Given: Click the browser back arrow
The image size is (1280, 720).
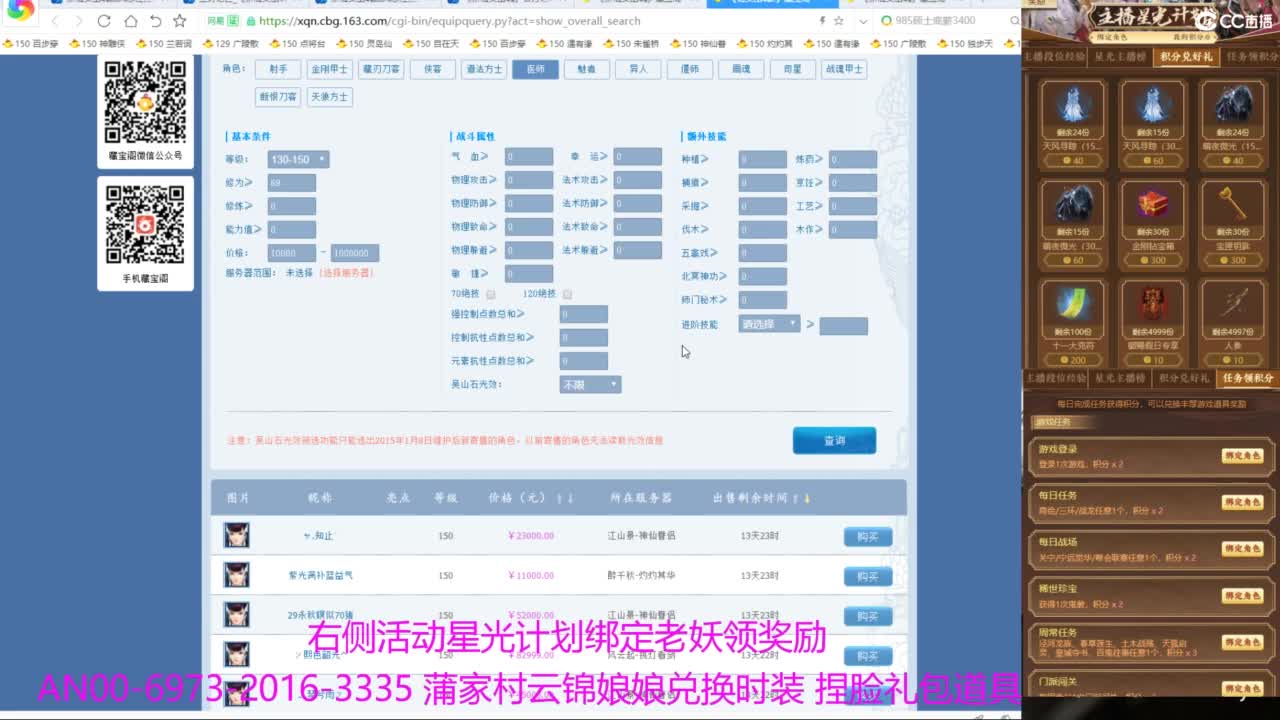Looking at the screenshot, I should click(x=55, y=21).
